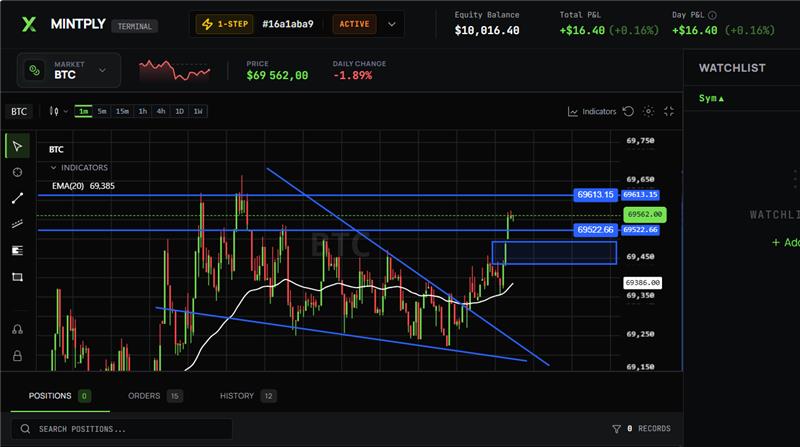Viewport: 800px width, 447px height.
Task: Click the EMA(20) 69,385 legend entry
Action: pos(83,186)
